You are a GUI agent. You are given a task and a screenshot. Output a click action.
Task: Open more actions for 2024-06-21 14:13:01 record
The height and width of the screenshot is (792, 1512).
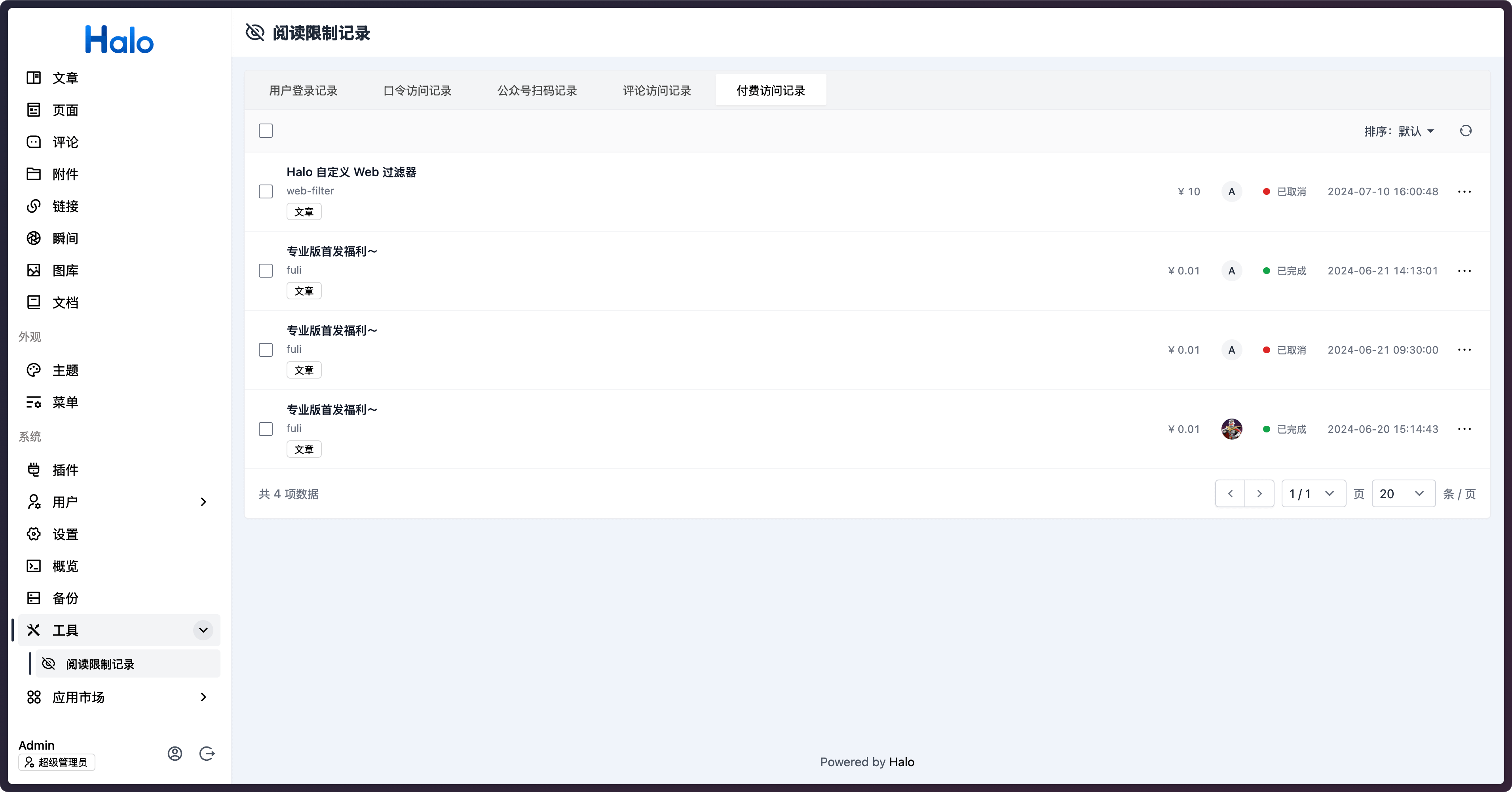coord(1465,270)
